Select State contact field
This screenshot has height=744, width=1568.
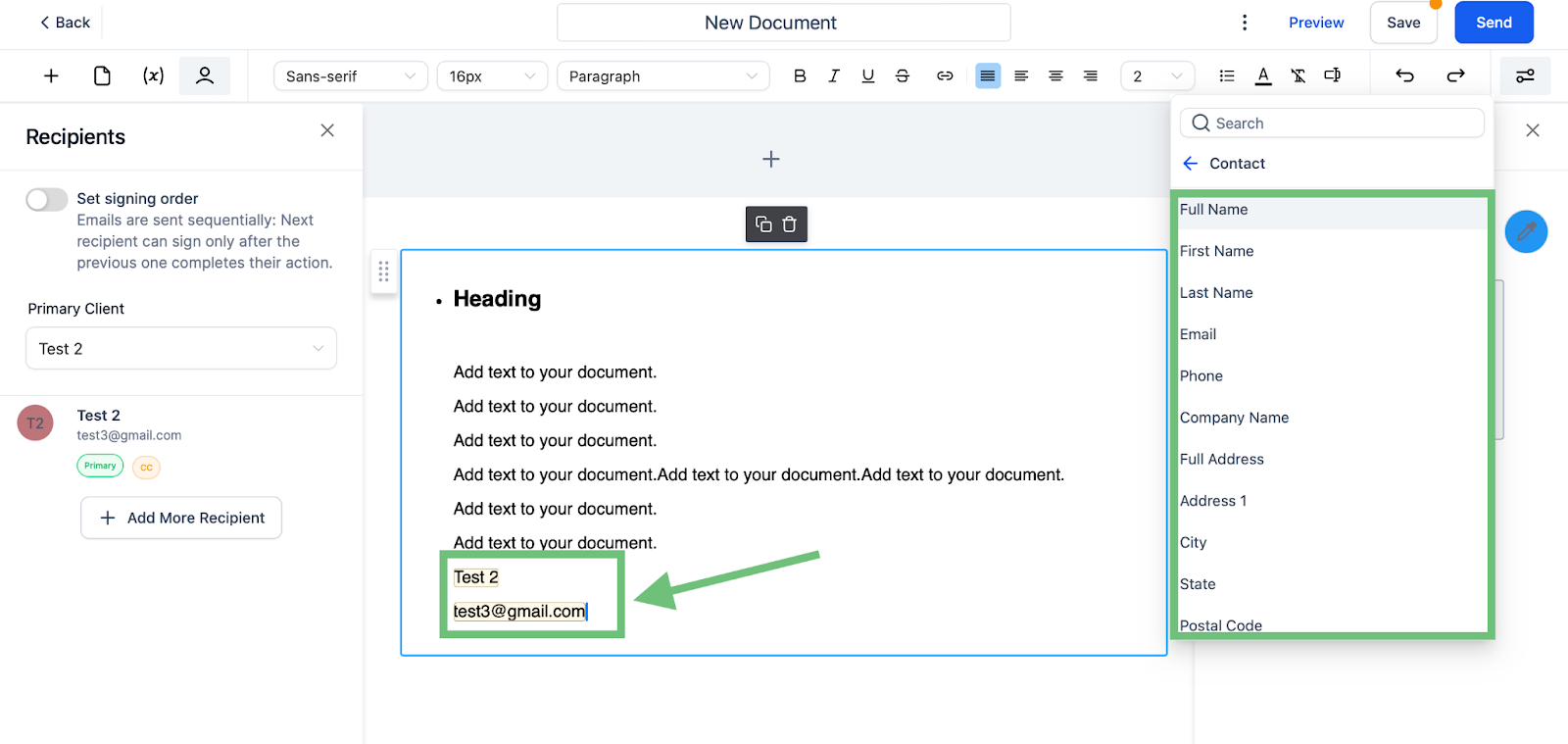(x=1333, y=584)
